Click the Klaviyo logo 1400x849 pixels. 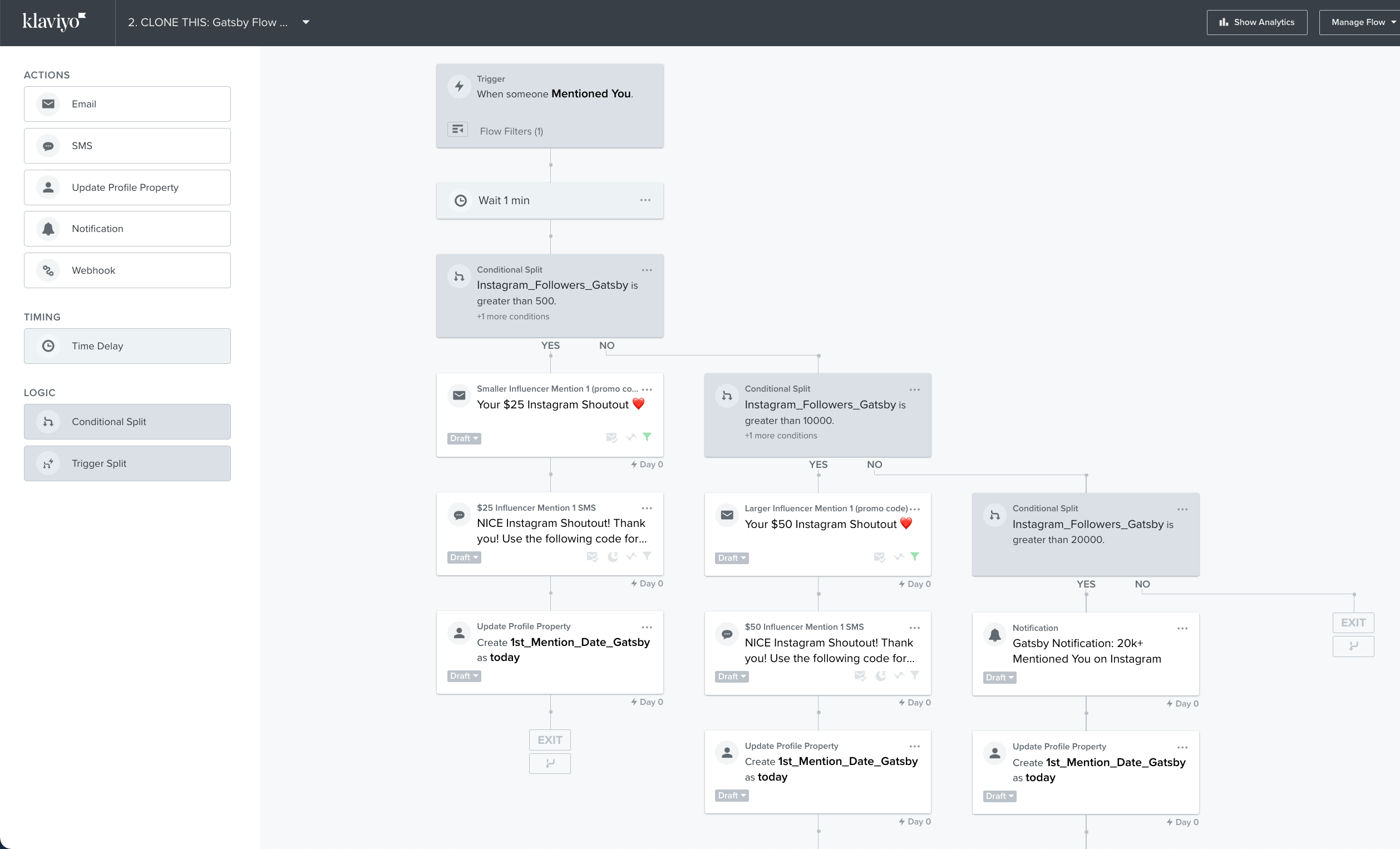tap(54, 22)
